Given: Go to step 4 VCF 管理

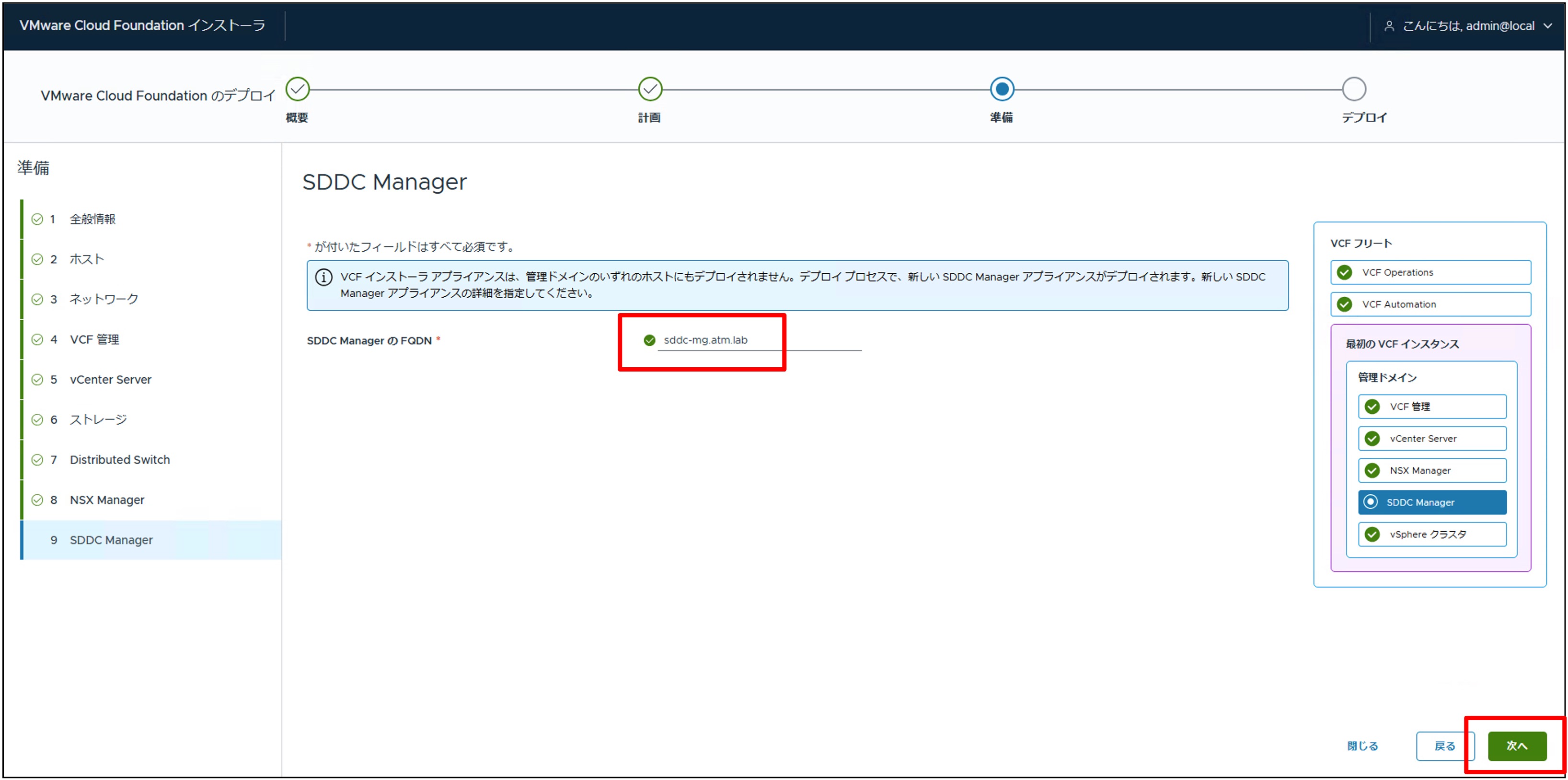Looking at the screenshot, I should coord(151,340).
